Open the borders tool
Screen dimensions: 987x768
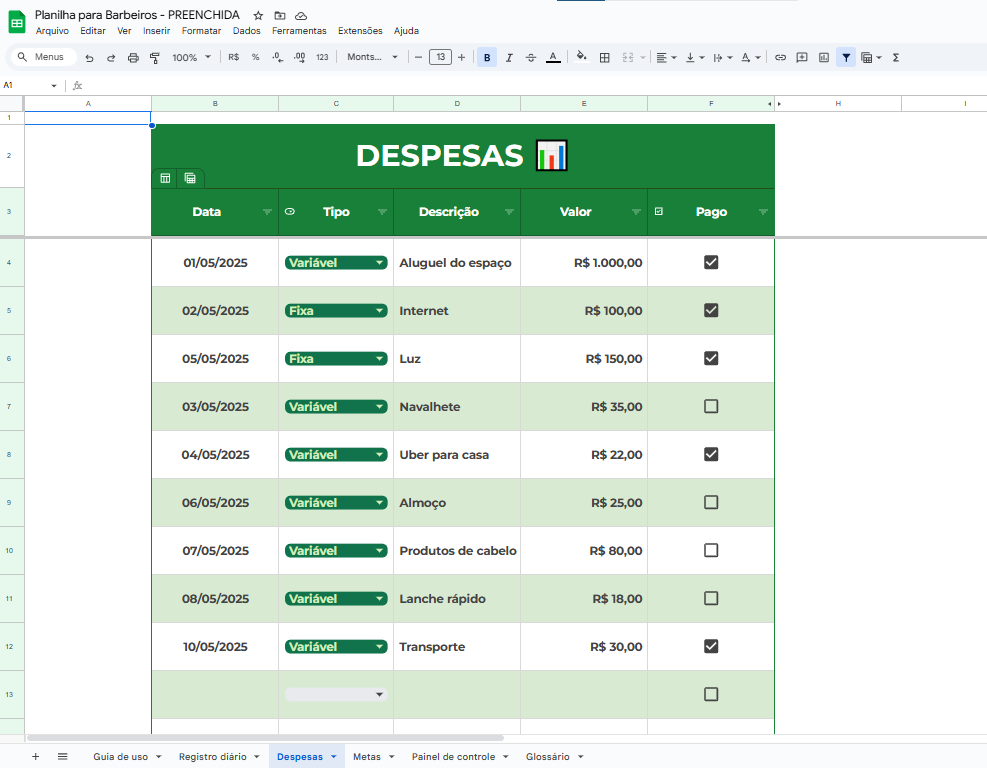pos(604,57)
